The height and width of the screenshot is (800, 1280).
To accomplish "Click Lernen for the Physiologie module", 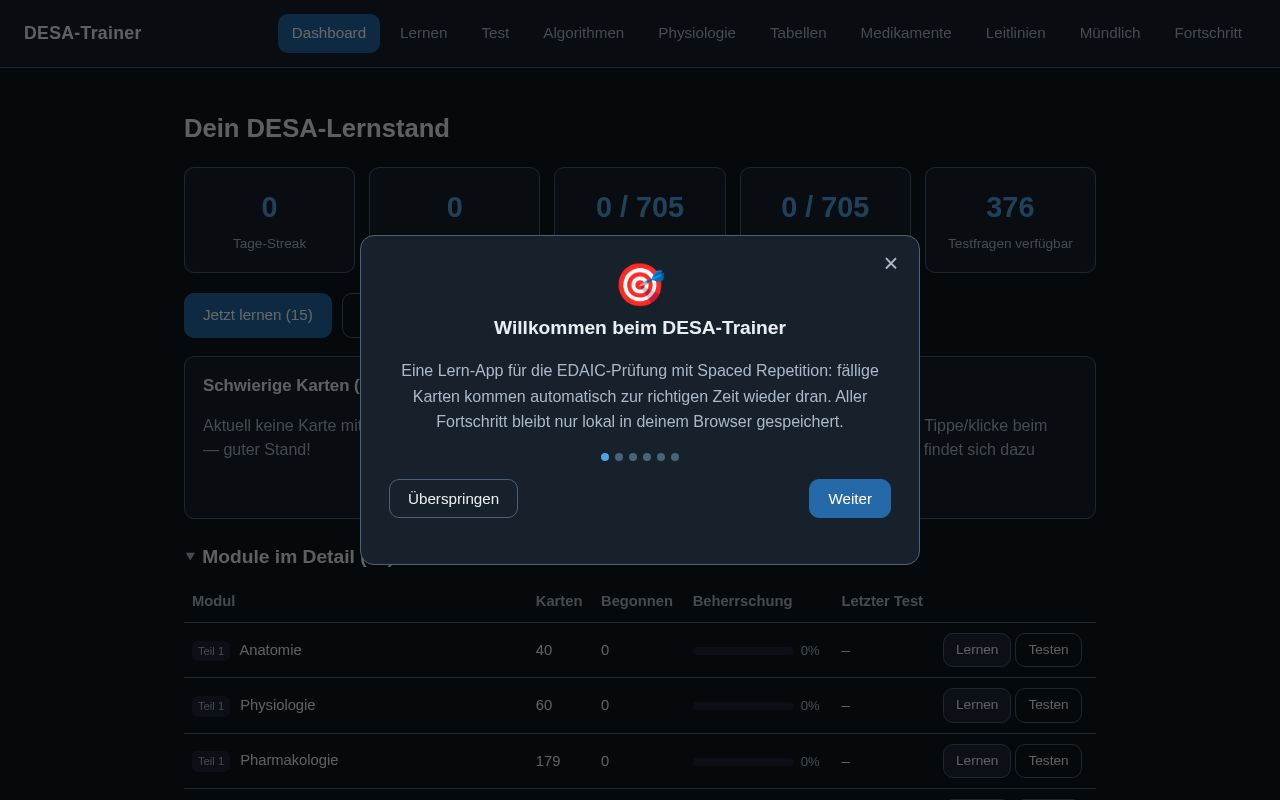I will click(977, 705).
